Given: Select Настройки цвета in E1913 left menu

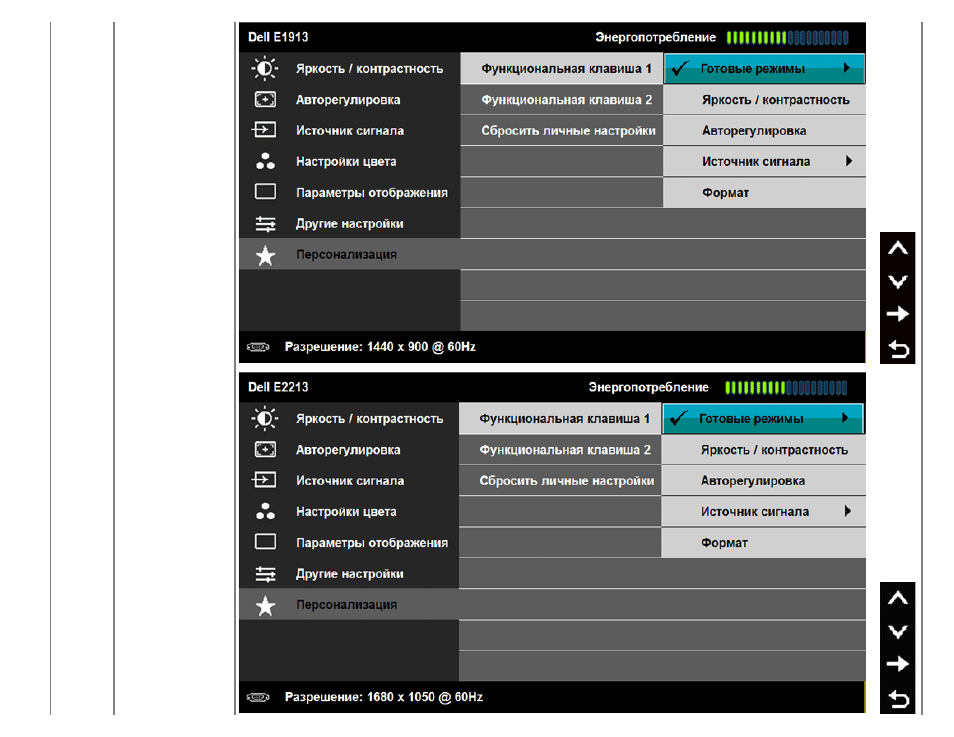Looking at the screenshot, I should pos(350,161).
